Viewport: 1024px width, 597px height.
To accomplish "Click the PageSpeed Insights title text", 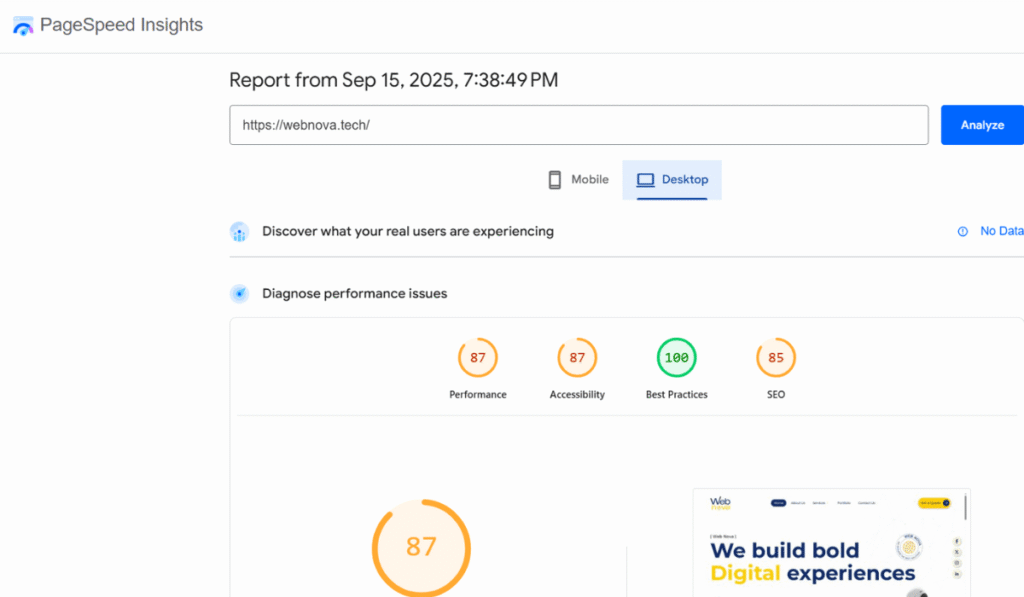I will click(x=121, y=25).
